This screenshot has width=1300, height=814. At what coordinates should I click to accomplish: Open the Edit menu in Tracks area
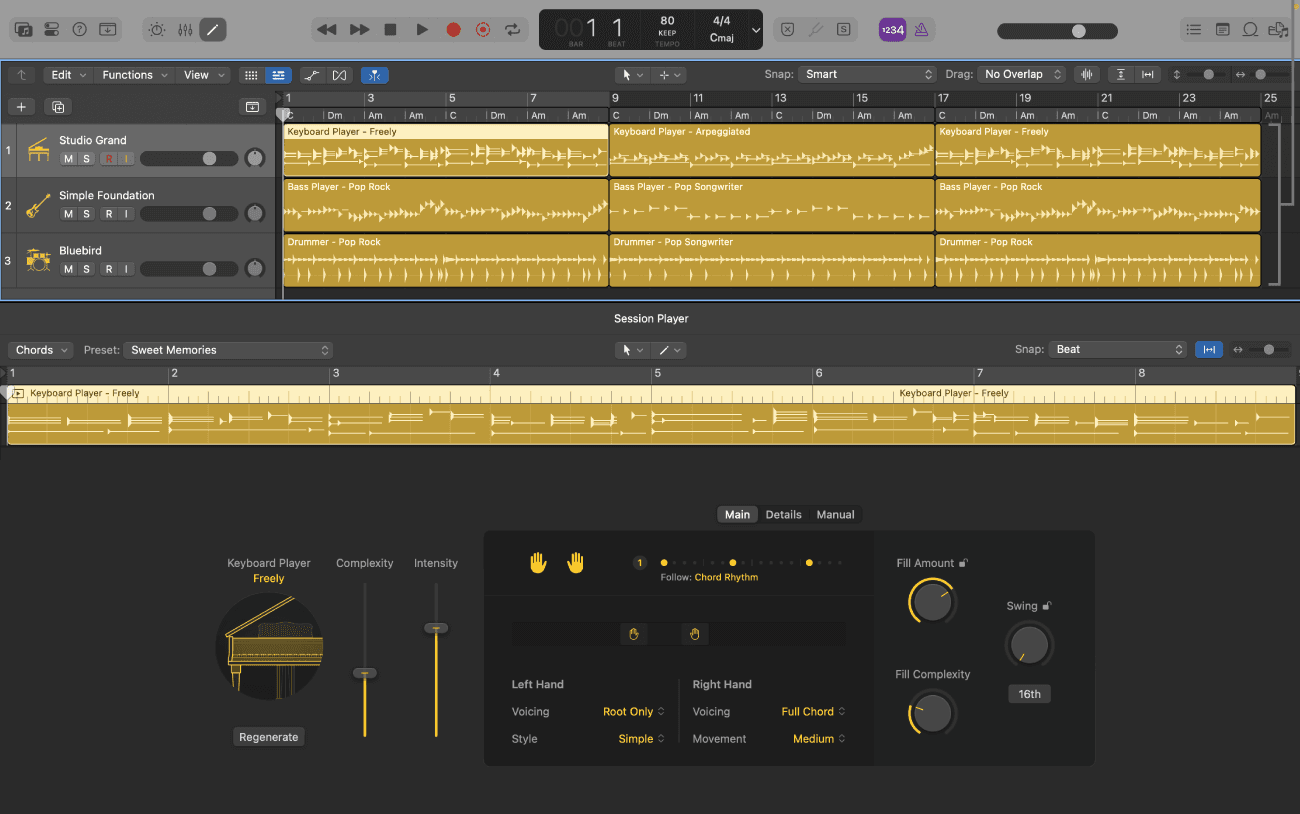coord(69,75)
